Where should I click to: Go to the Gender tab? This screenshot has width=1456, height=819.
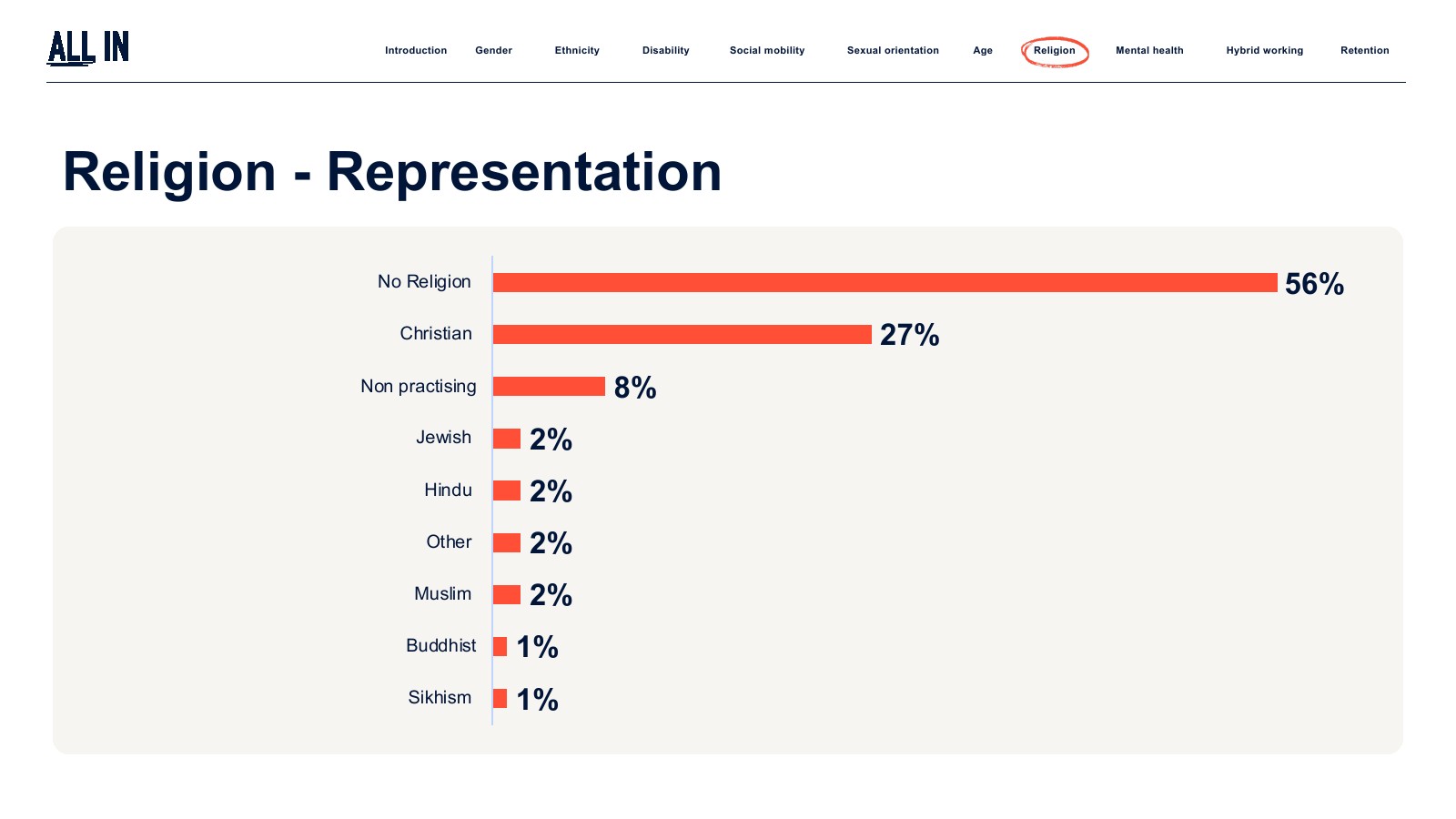pos(493,51)
